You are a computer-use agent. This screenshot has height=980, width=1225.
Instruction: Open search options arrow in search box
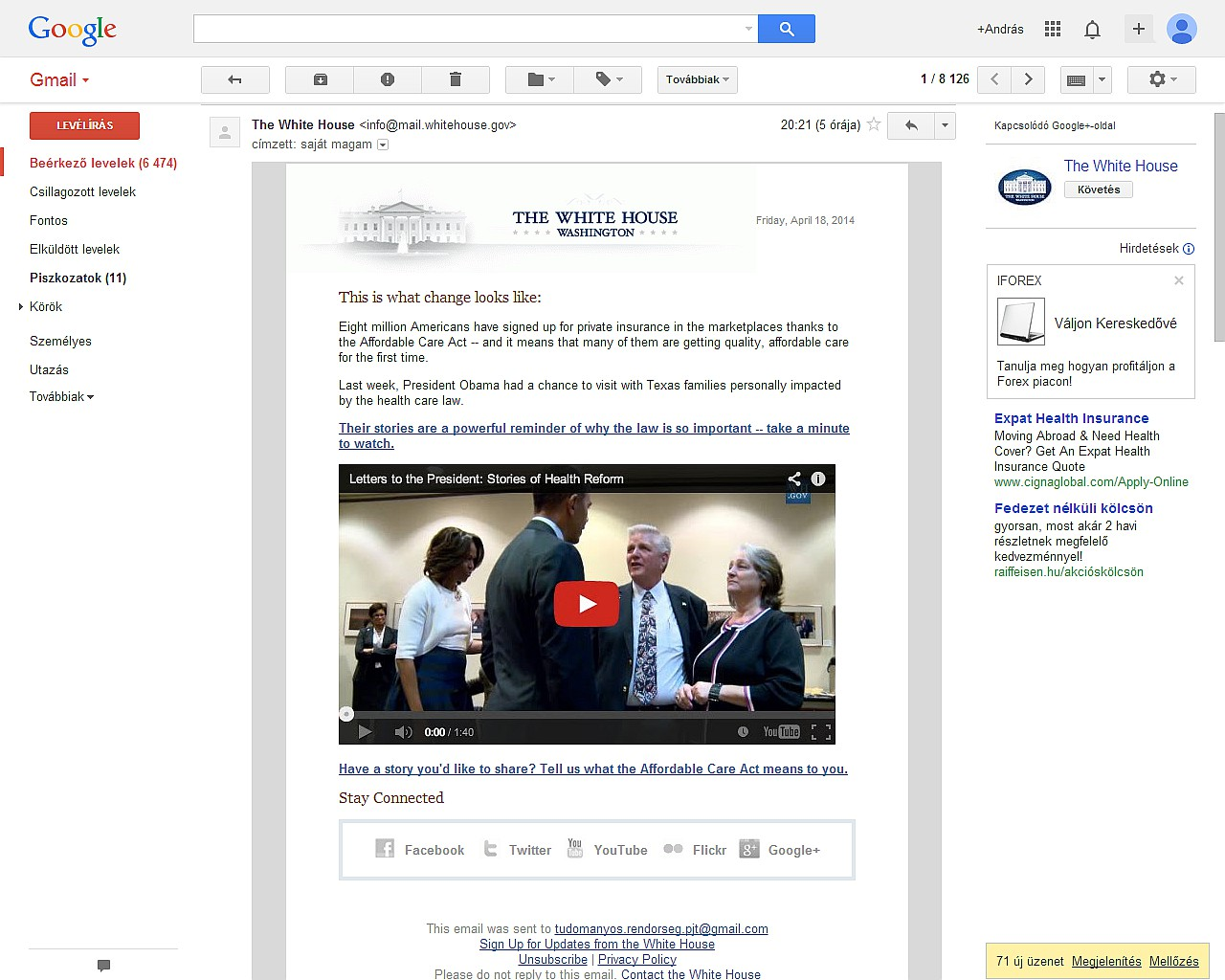(748, 29)
